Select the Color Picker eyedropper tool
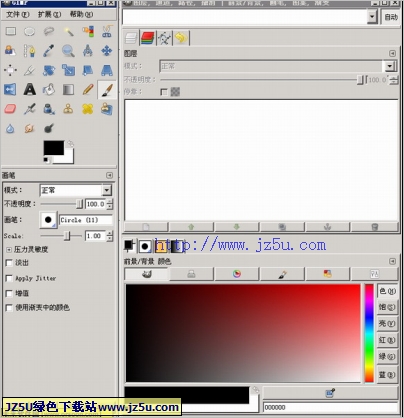This screenshot has width=404, height=418. [49, 51]
